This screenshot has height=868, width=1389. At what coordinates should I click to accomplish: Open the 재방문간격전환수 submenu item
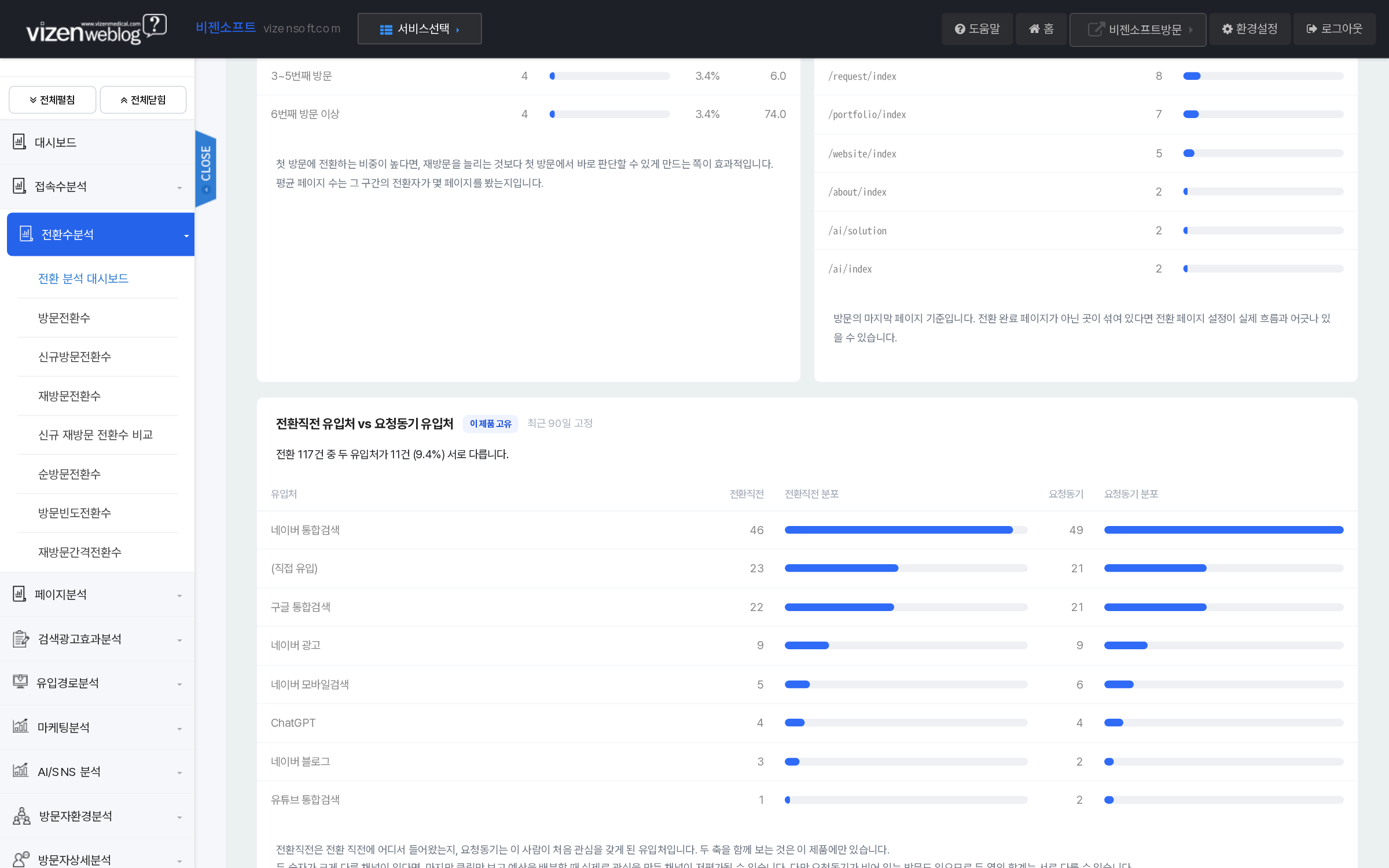click(80, 552)
